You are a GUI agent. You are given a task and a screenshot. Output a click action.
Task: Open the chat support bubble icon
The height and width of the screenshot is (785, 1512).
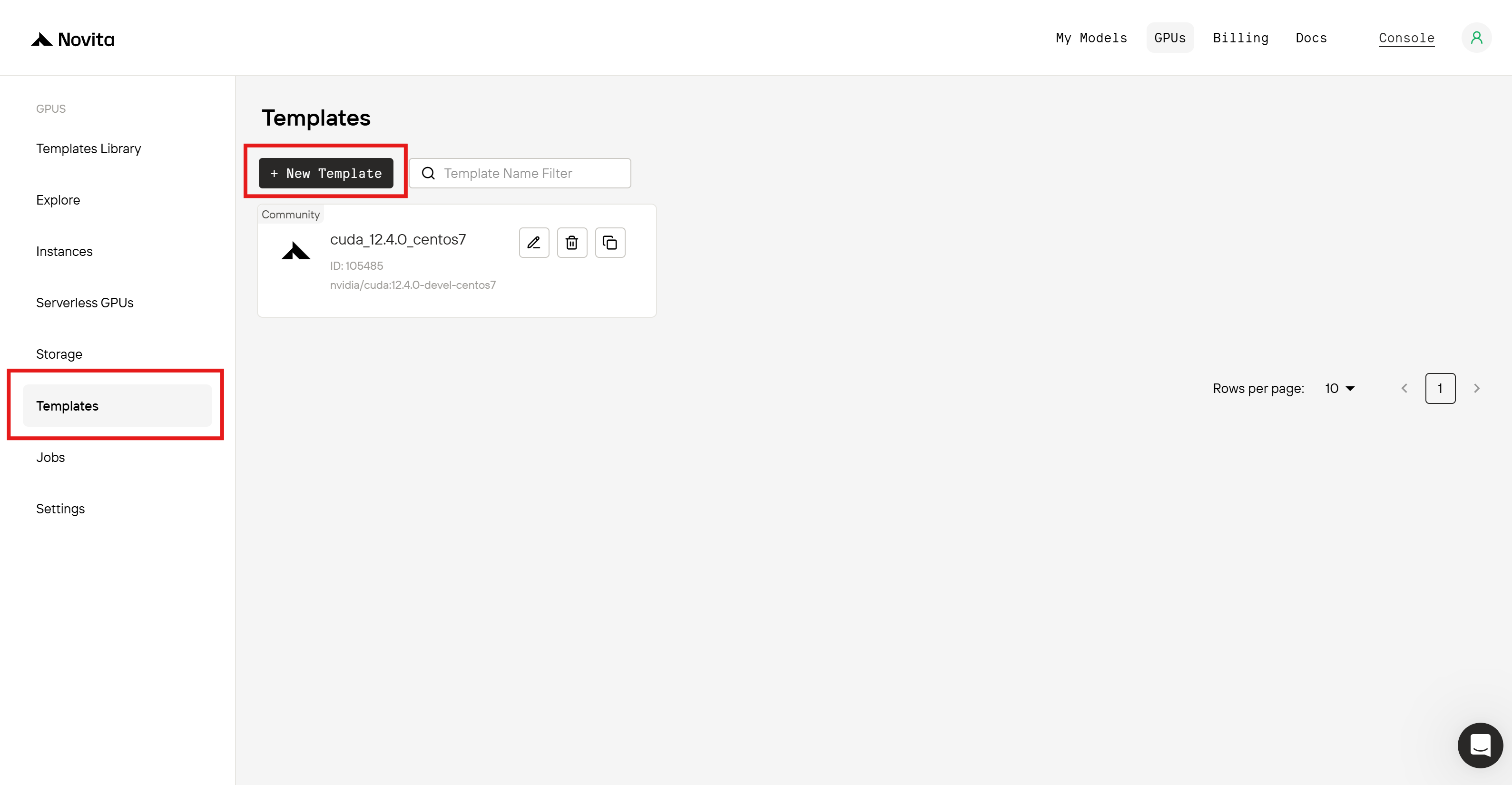pos(1480,745)
